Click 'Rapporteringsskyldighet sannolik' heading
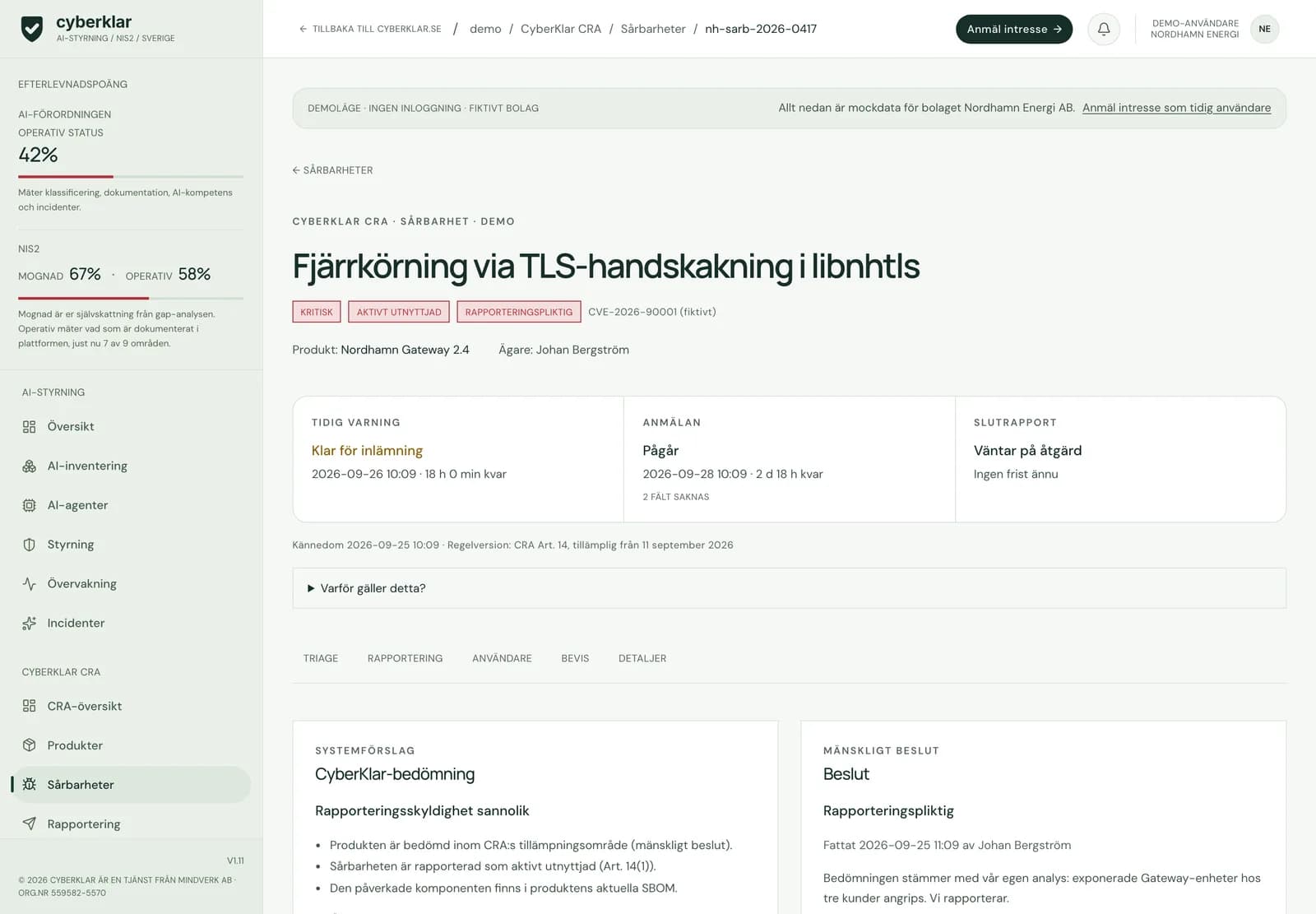 [422, 811]
